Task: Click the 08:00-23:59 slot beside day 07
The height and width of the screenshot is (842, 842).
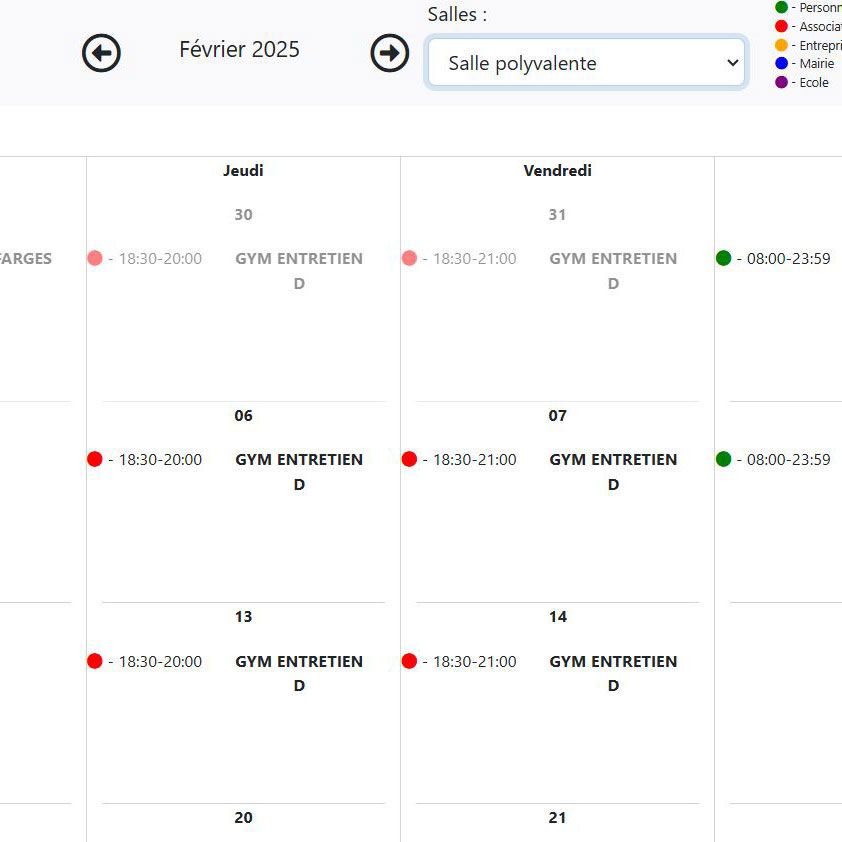Action: (788, 460)
